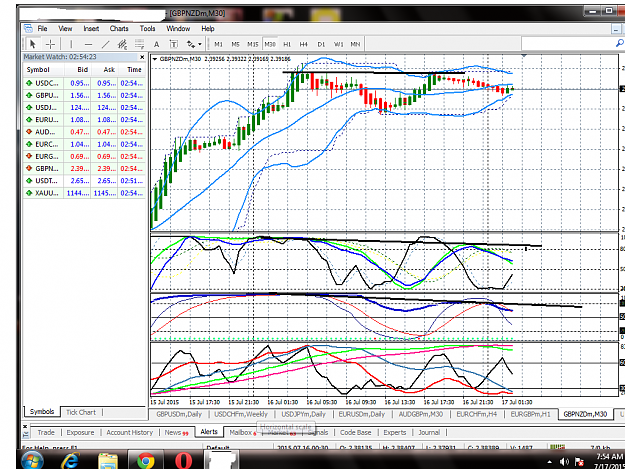Select the text label tool
This screenshot has height=469, width=625.
point(173,44)
